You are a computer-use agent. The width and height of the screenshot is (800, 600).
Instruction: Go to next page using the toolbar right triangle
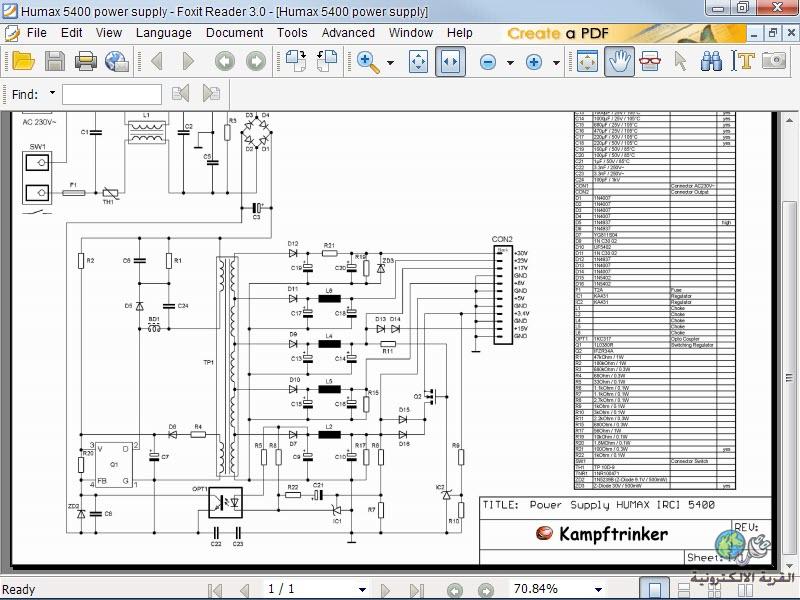coord(188,61)
